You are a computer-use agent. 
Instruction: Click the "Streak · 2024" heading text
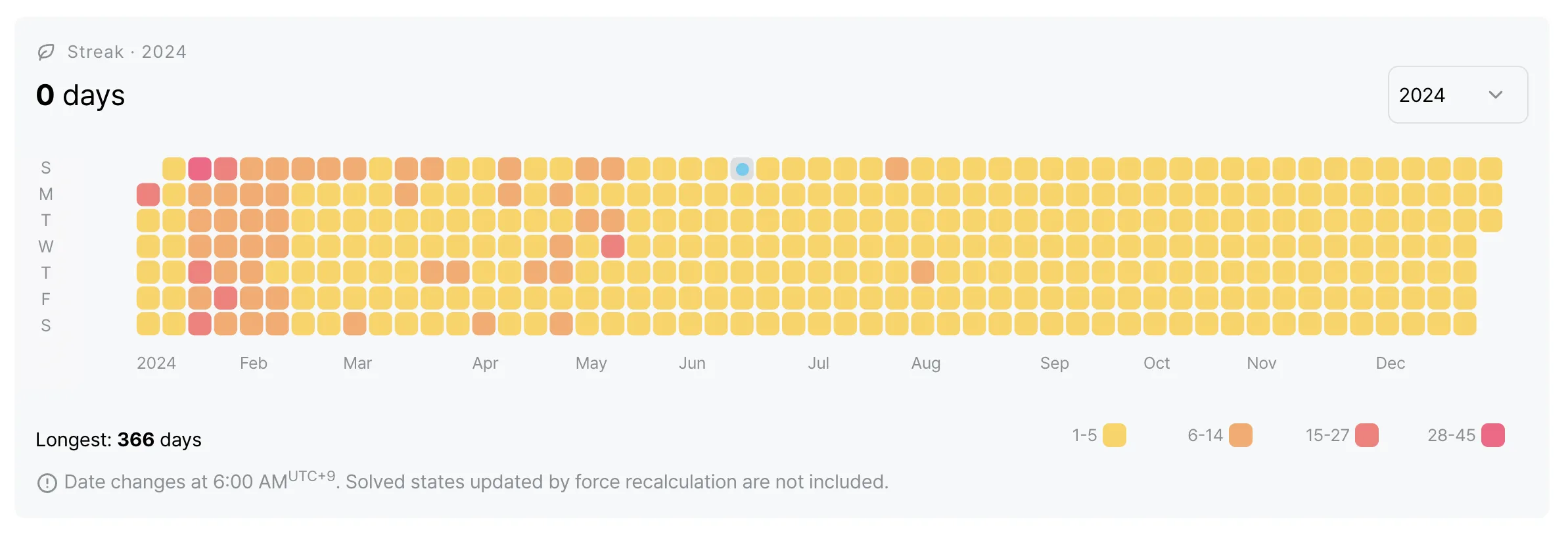click(127, 52)
